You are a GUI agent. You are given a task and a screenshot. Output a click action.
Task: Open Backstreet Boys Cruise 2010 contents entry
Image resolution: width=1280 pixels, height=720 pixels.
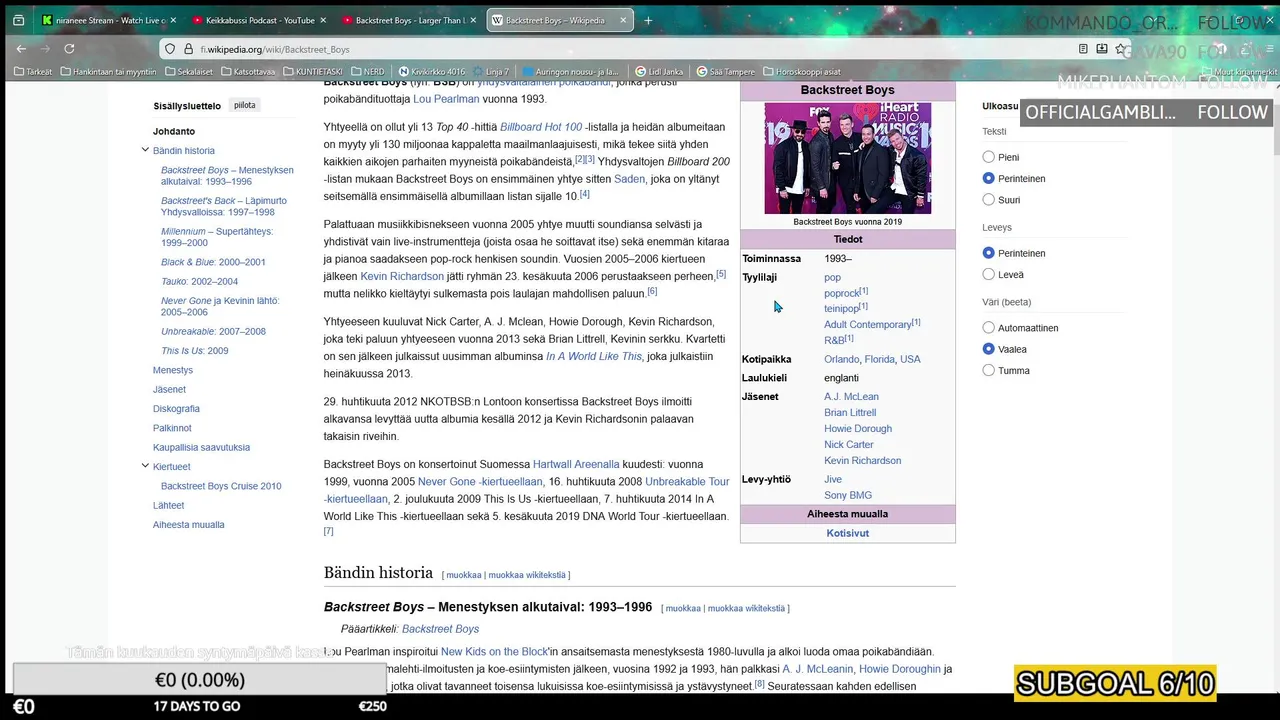221,486
